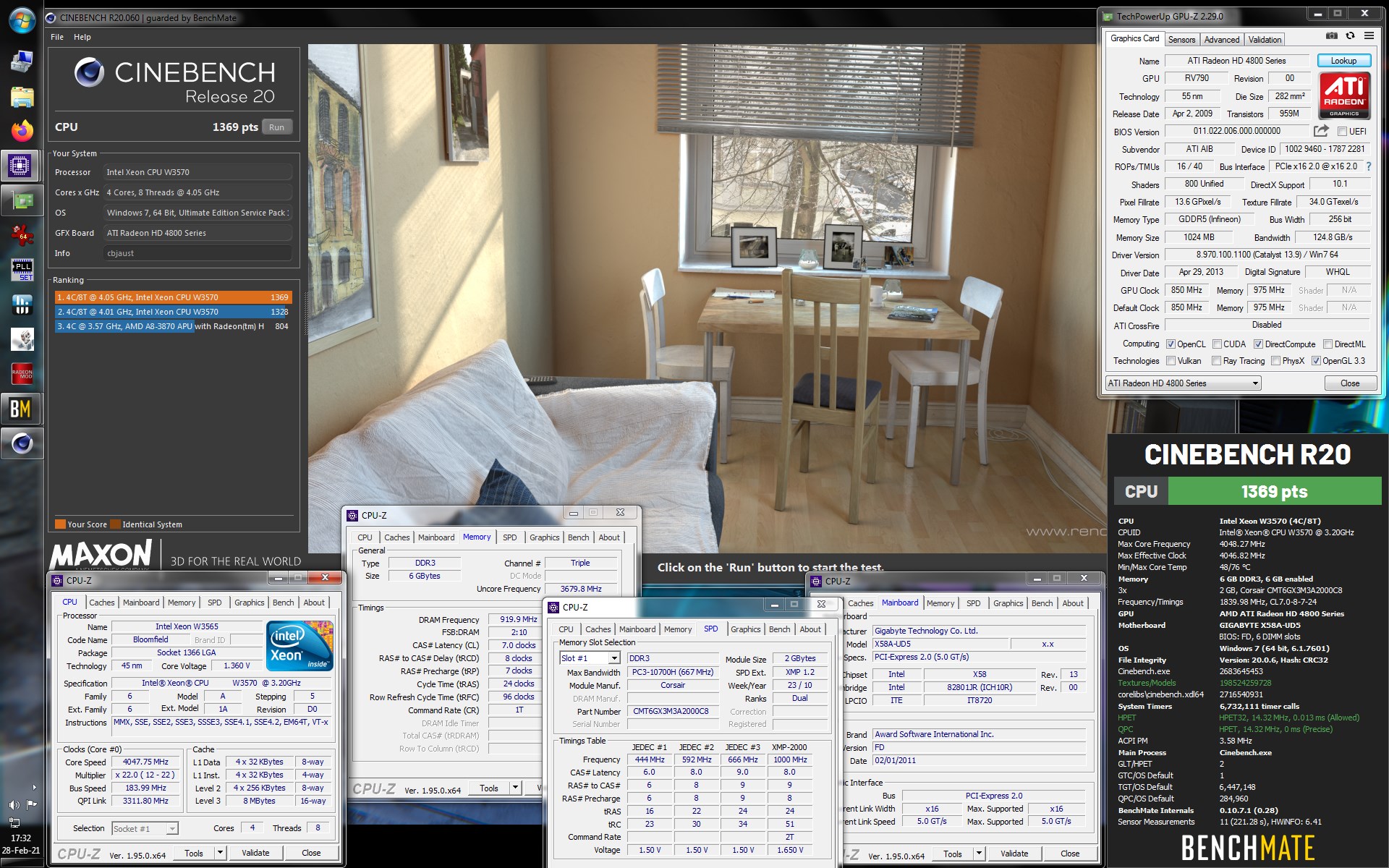Viewport: 1389px width, 868px height.
Task: Open the Firefox taskbar icon
Action: pyautogui.click(x=22, y=131)
